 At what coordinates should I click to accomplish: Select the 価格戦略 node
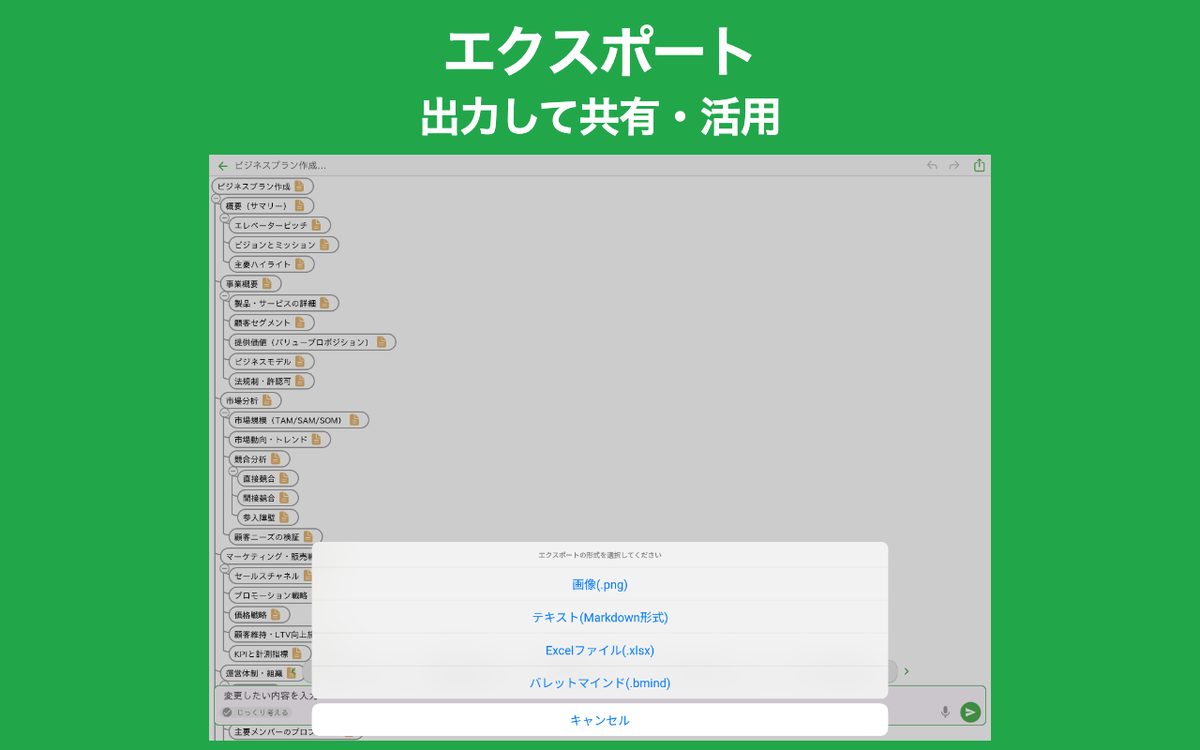pos(259,614)
